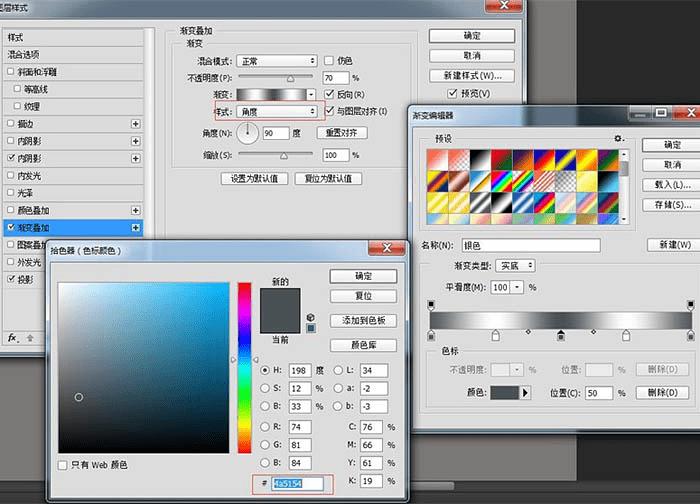Click 添加到色板 button
This screenshot has width=700, height=504.
pyautogui.click(x=363, y=321)
